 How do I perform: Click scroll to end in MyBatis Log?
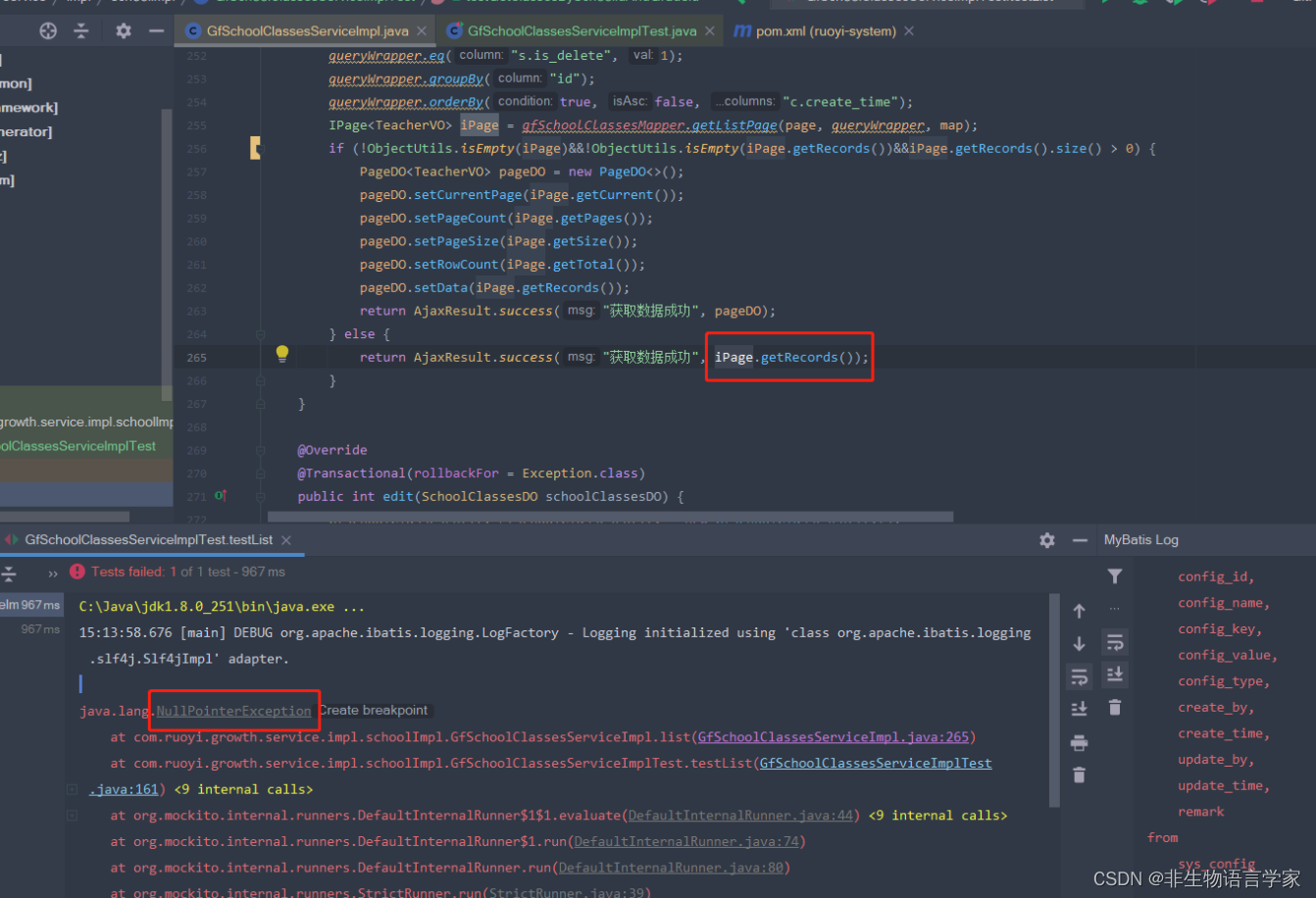[1115, 674]
